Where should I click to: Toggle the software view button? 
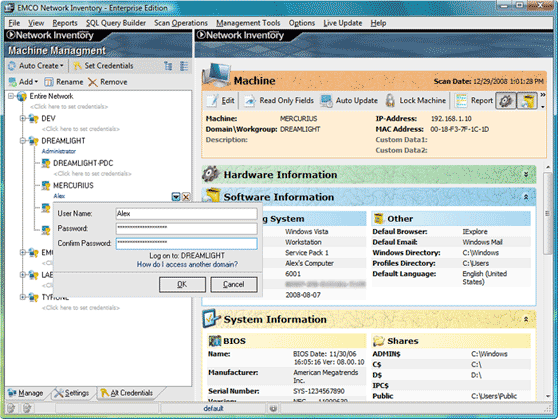527,101
